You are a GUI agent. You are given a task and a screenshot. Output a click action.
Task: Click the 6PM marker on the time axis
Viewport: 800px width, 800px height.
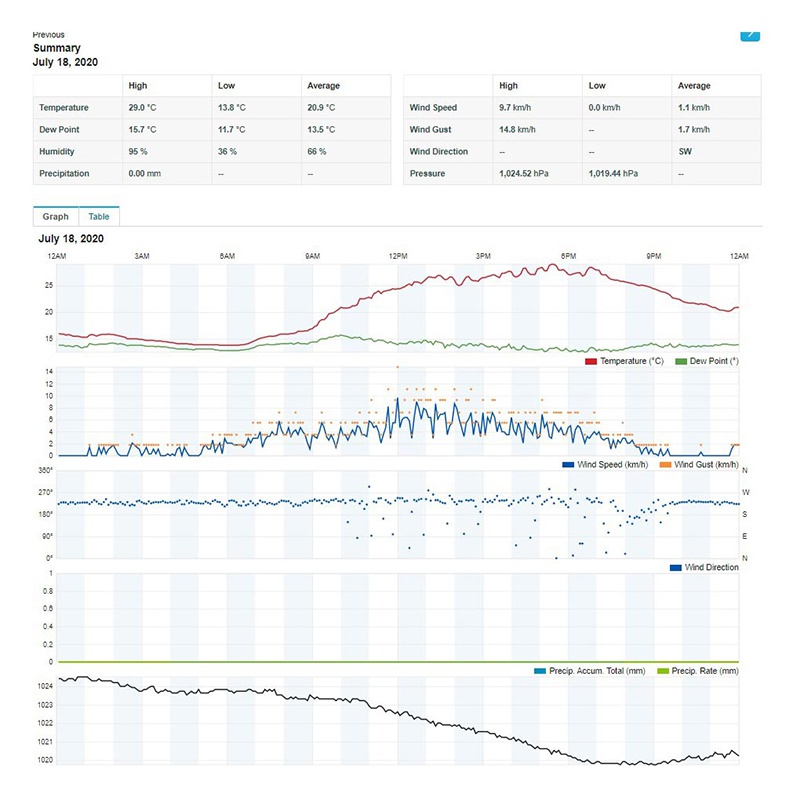(568, 257)
